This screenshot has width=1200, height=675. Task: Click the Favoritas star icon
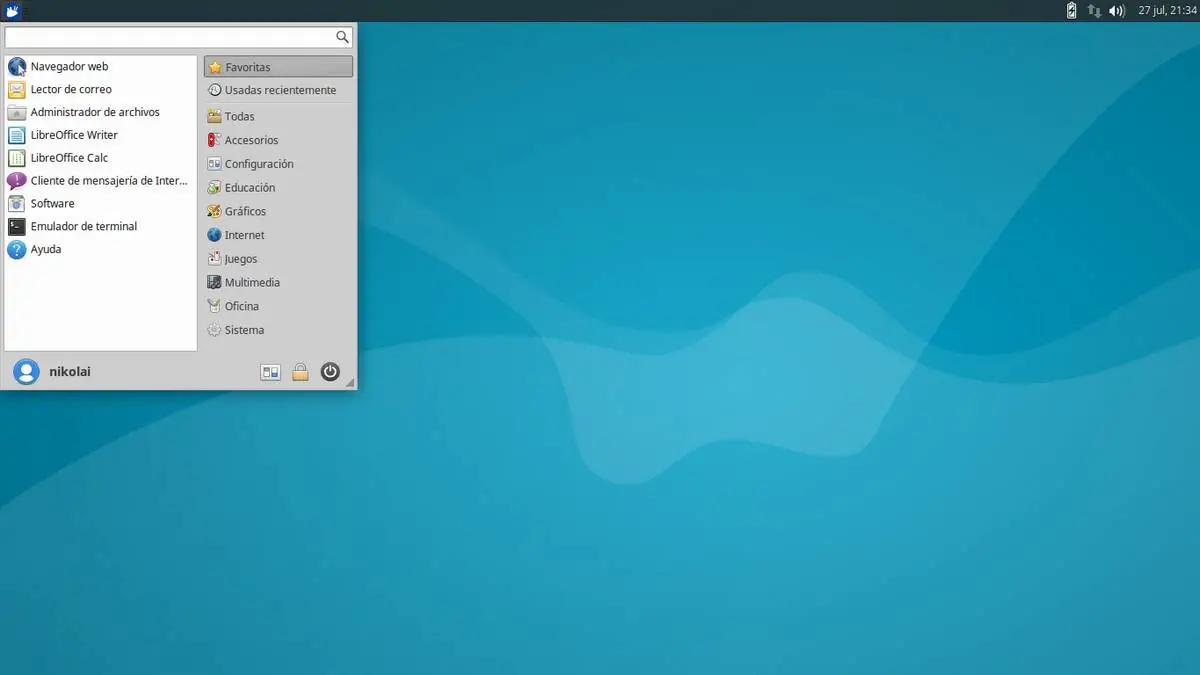tap(215, 68)
